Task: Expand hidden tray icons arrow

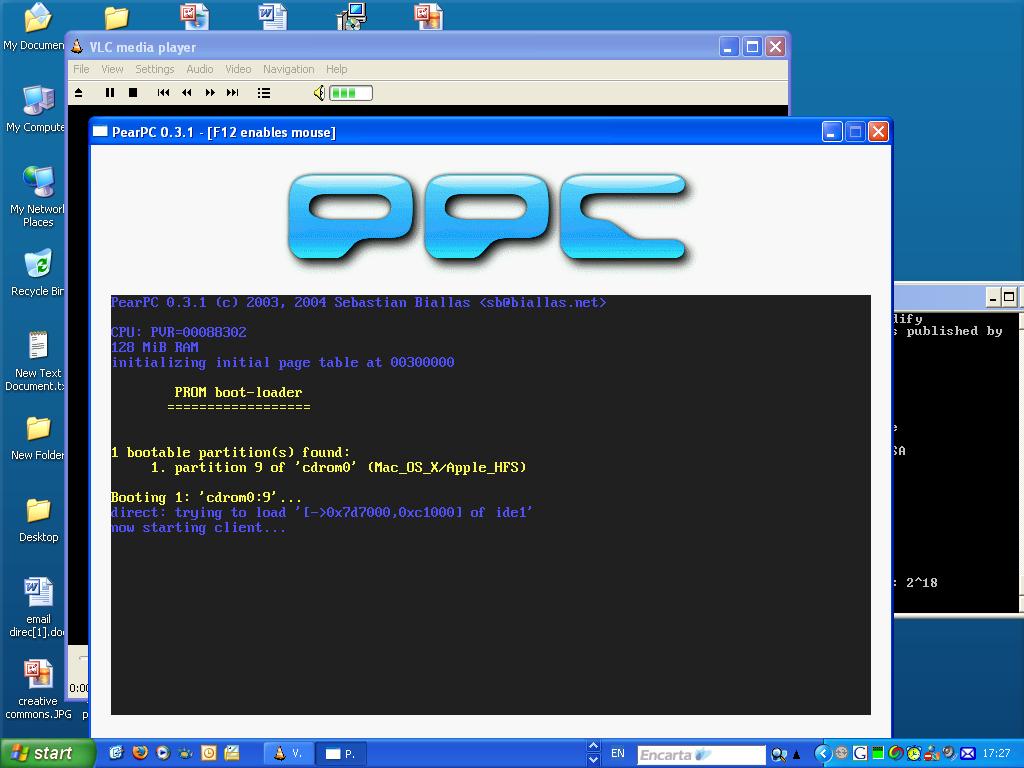Action: (822, 754)
